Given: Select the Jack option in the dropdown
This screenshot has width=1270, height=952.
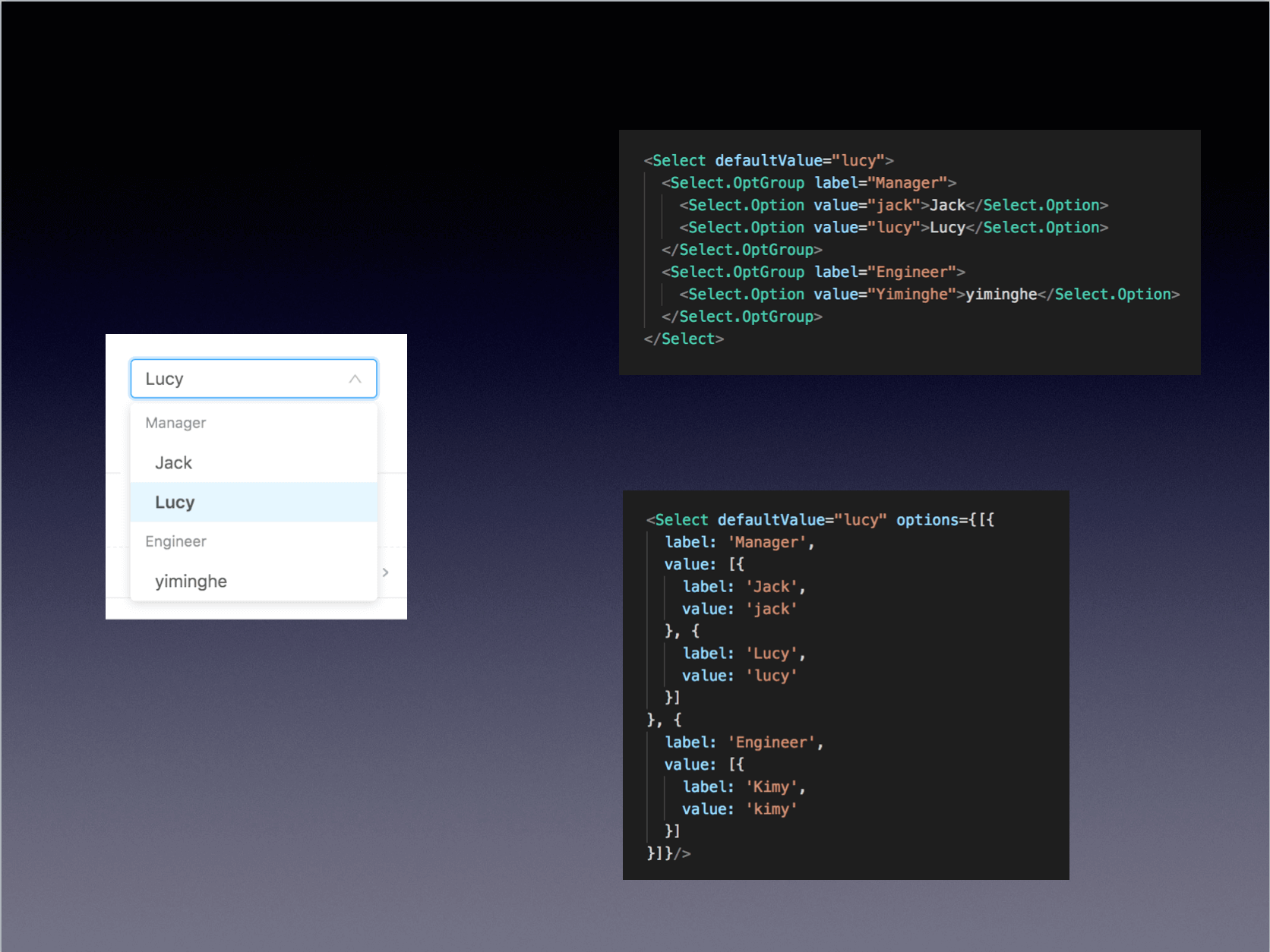Looking at the screenshot, I should pos(174,463).
